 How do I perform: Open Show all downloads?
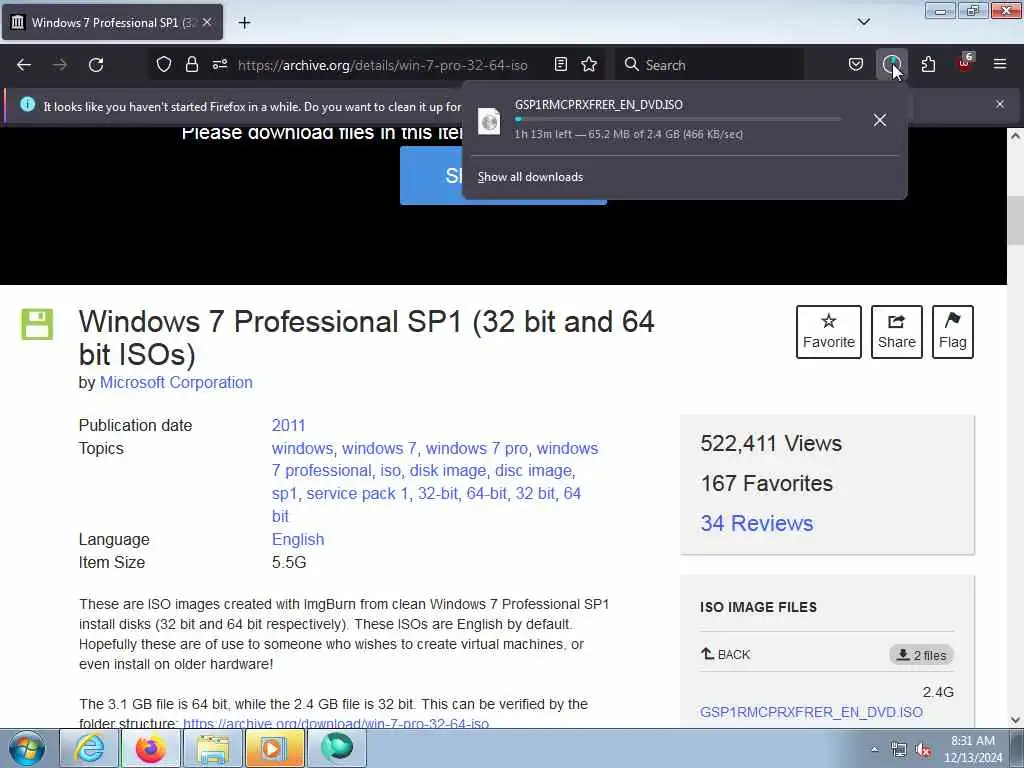[530, 177]
